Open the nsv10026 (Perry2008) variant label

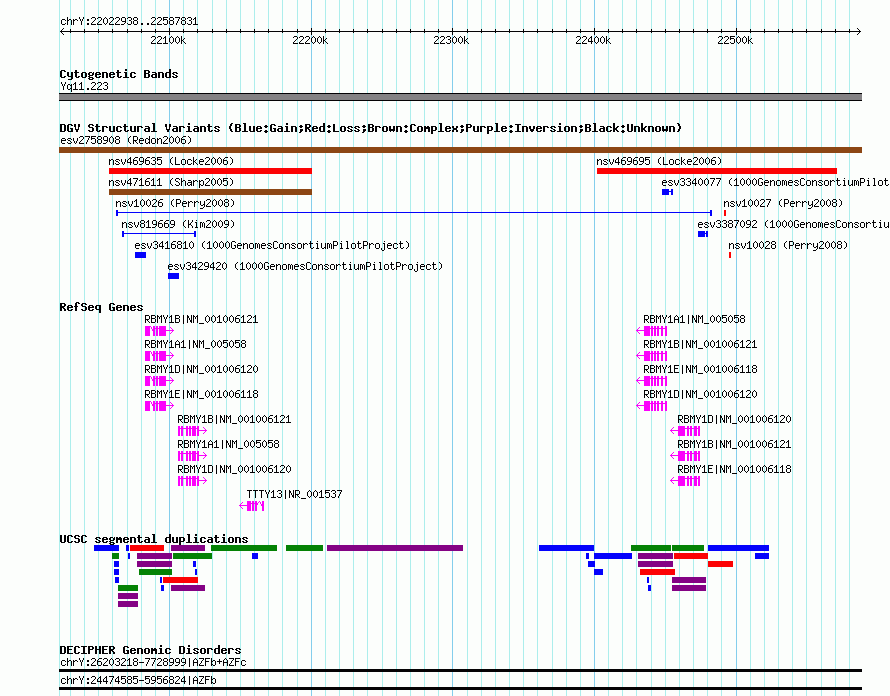coord(175,203)
